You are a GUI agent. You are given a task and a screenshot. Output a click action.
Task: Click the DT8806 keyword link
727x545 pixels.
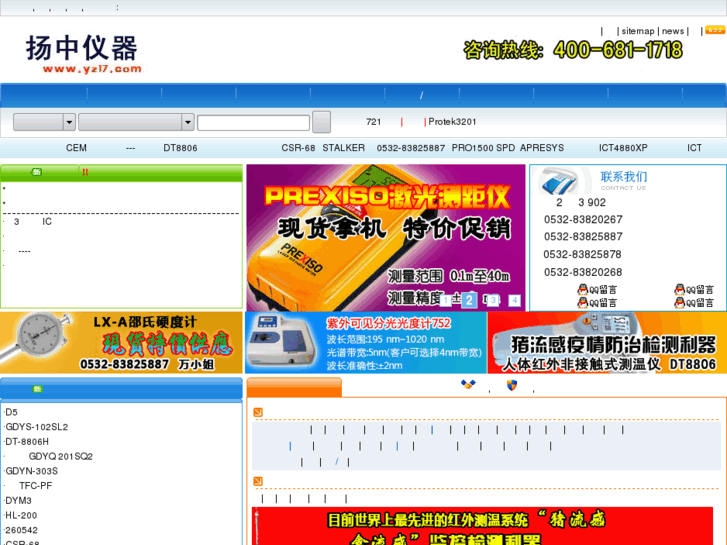tap(180, 148)
